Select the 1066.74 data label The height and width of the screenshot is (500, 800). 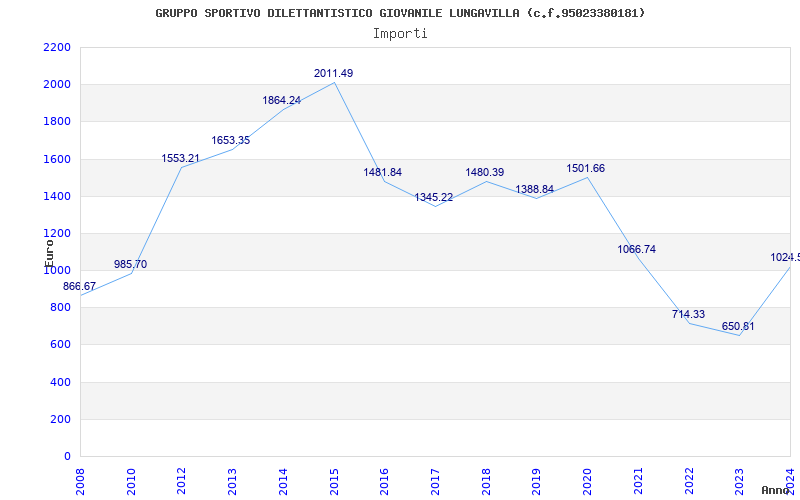[637, 249]
